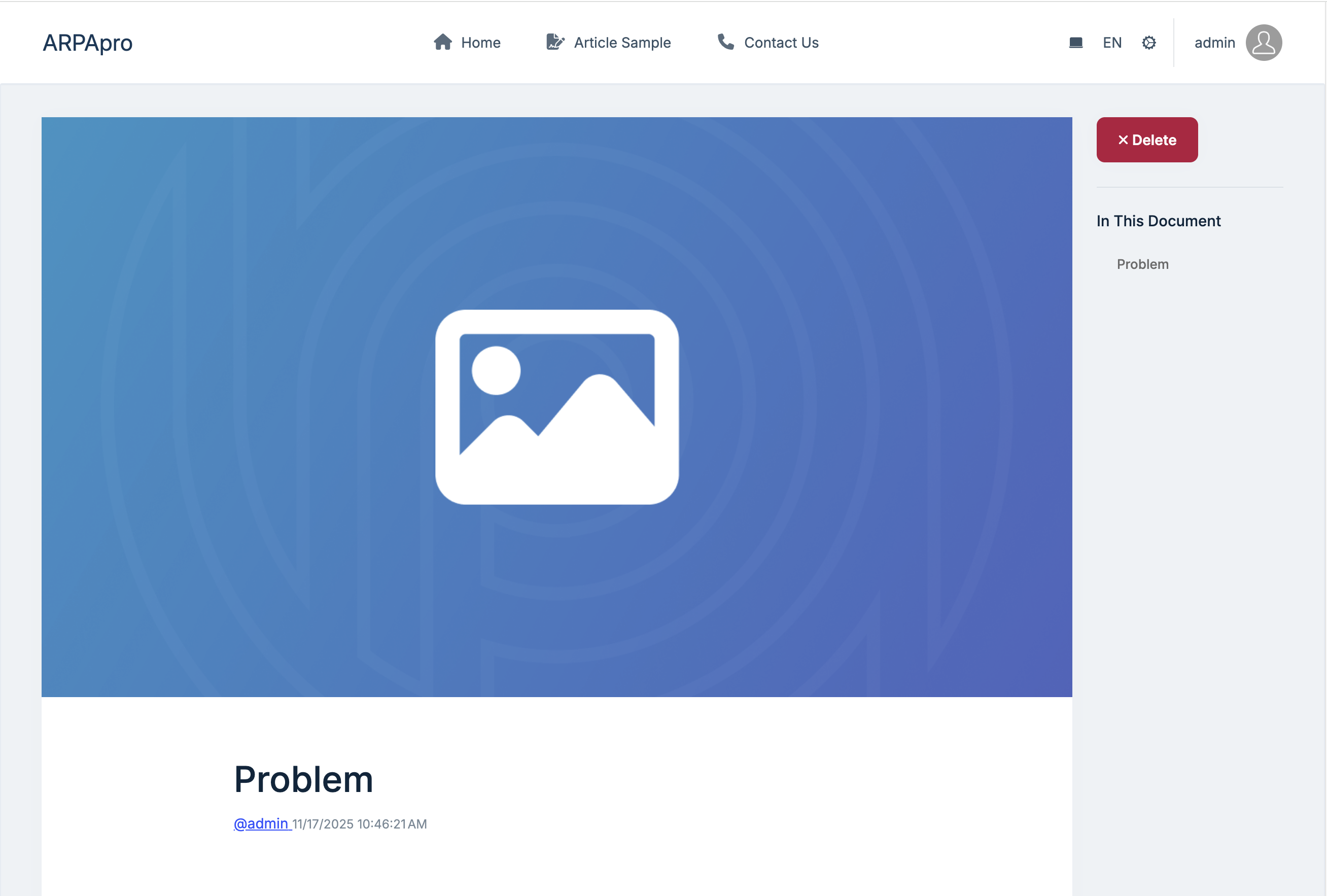1327x896 pixels.
Task: Open the EN language selector
Action: tap(1112, 43)
